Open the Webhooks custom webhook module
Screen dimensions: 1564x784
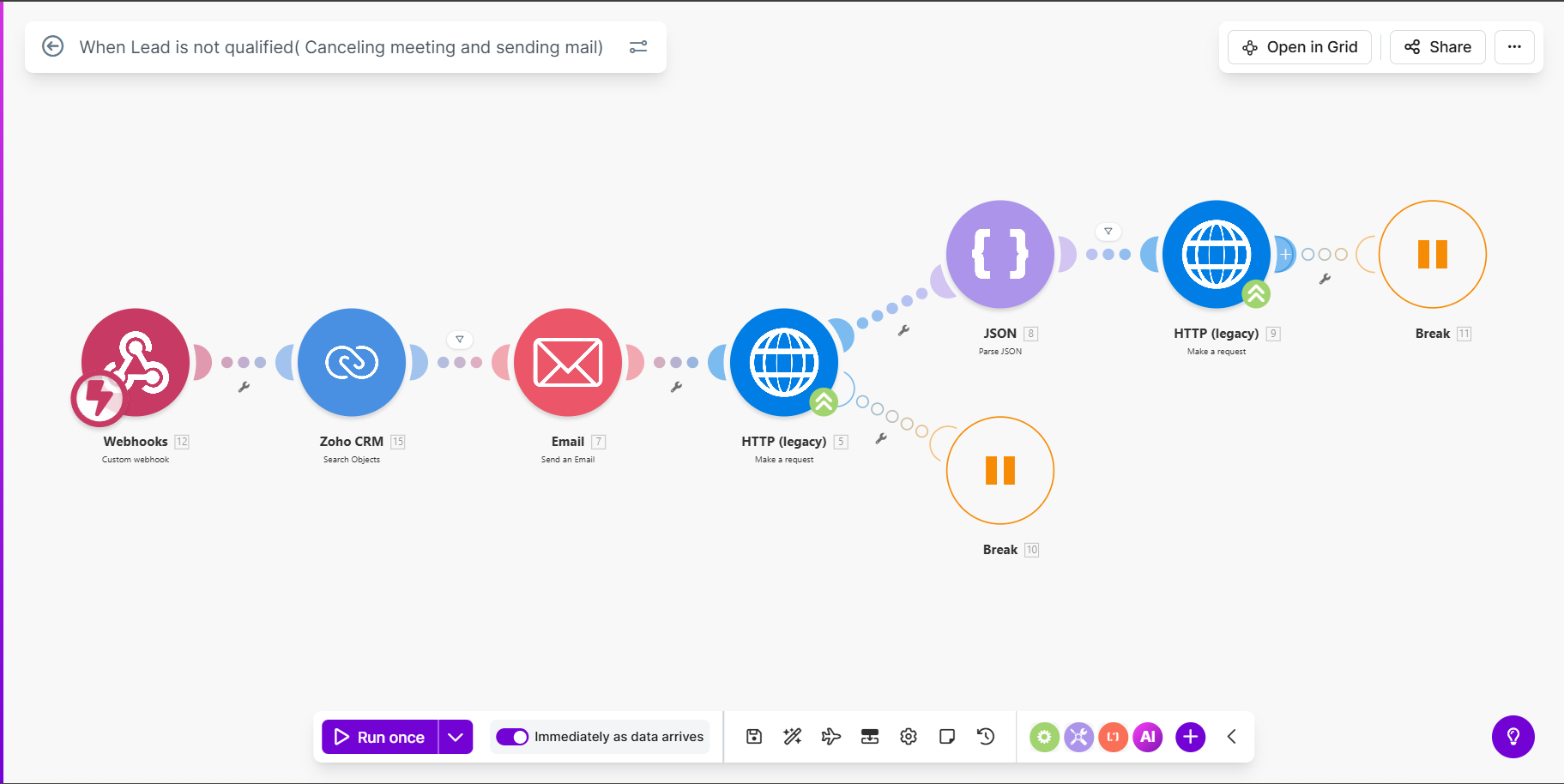pyautogui.click(x=136, y=362)
